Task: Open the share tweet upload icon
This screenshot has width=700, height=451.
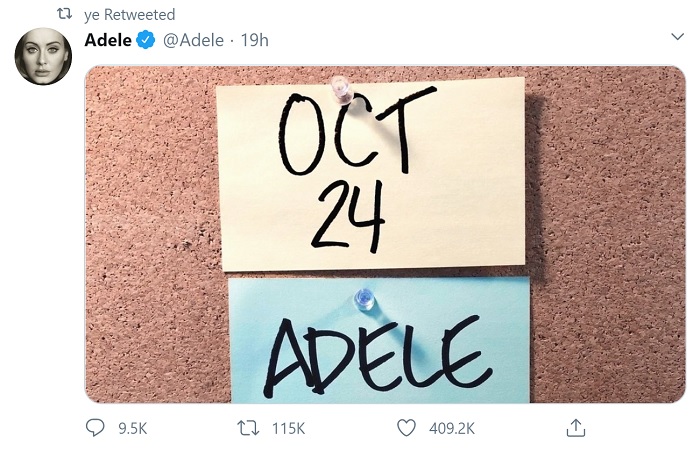Action: click(575, 428)
